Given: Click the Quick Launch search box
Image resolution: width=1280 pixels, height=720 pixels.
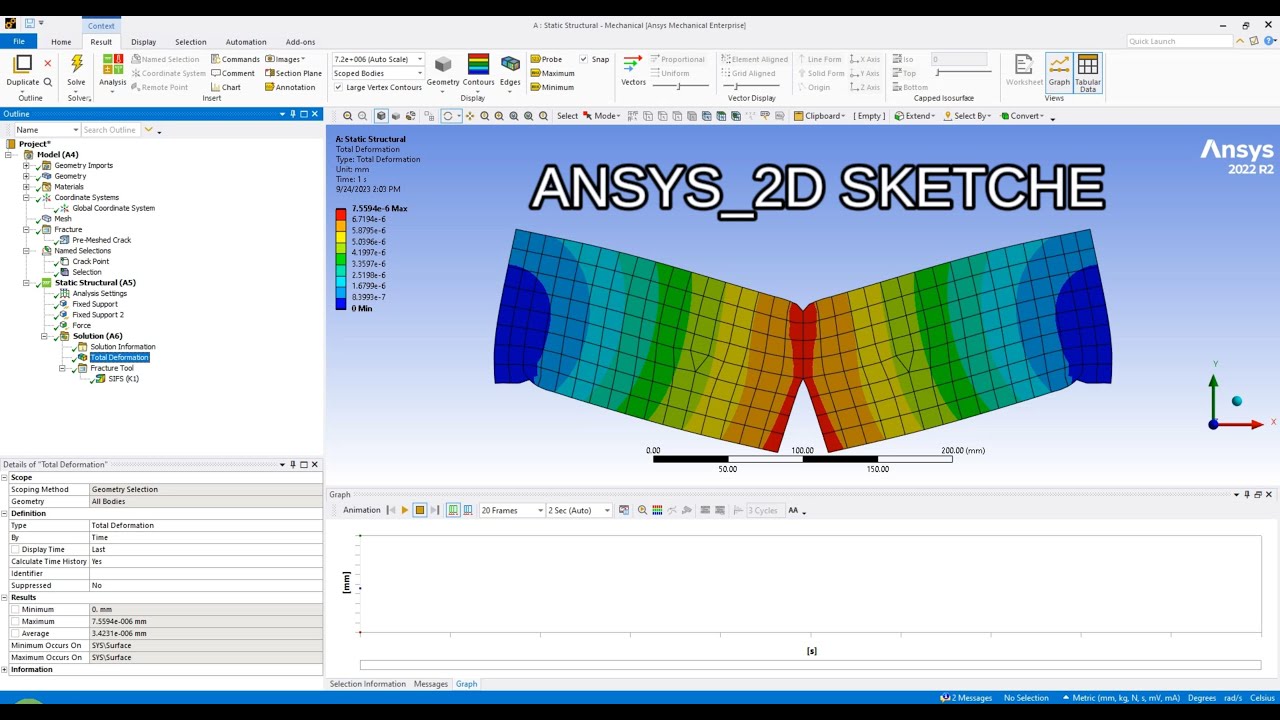Looking at the screenshot, I should [1180, 41].
